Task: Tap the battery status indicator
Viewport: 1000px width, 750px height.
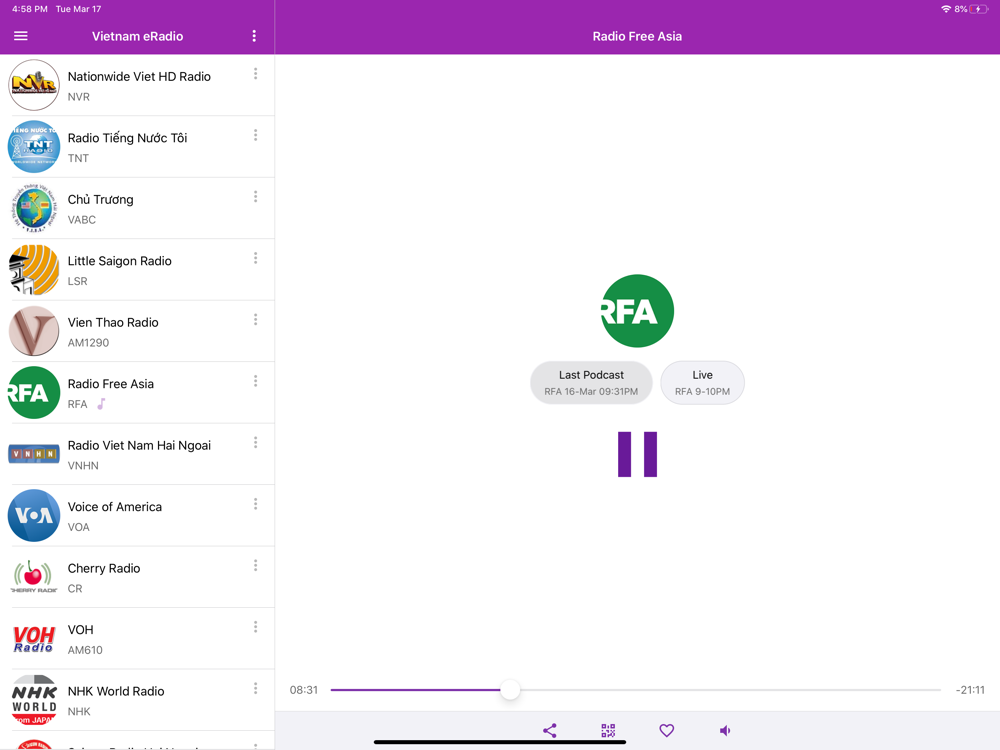Action: point(979,9)
